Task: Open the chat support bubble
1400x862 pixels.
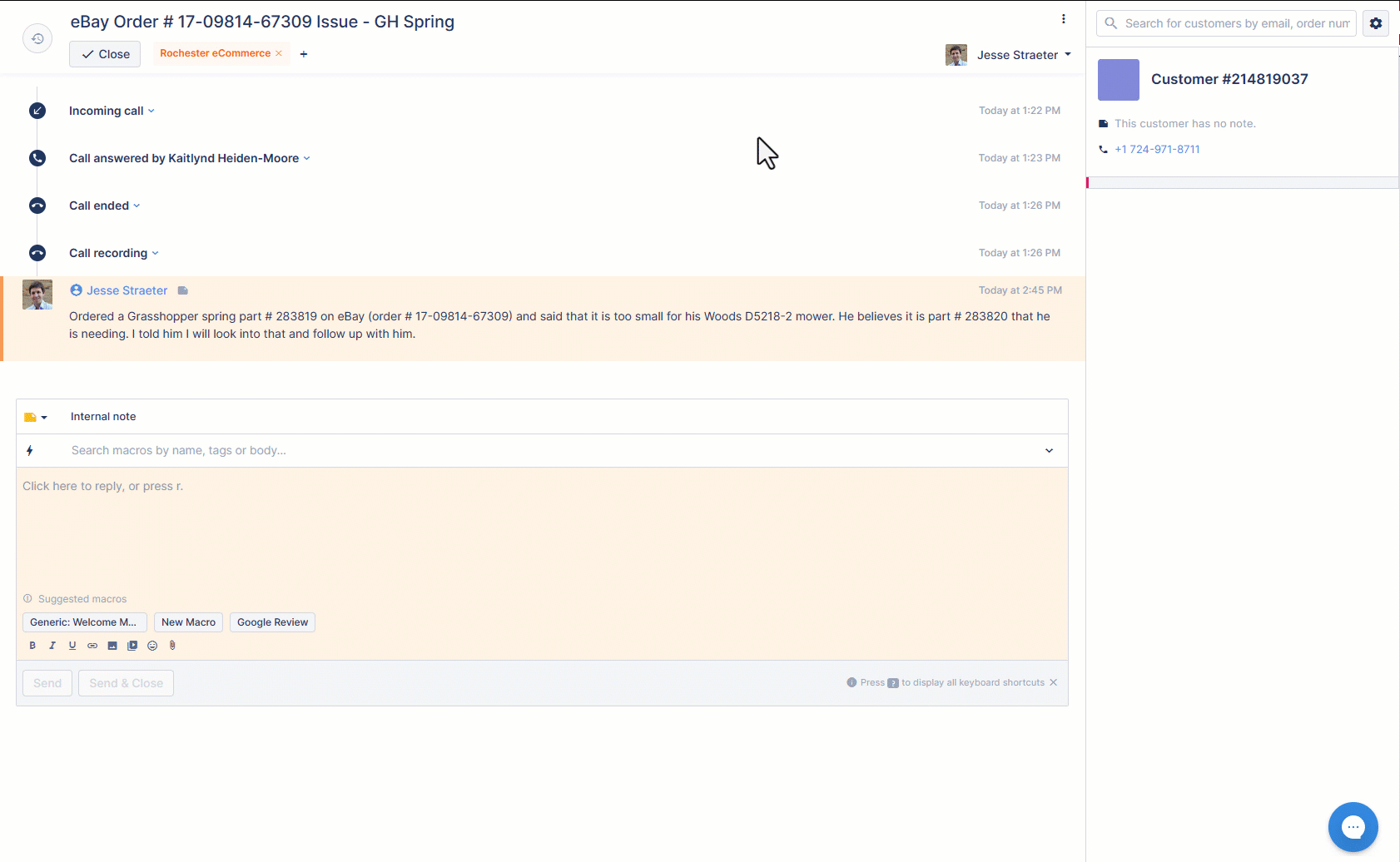Action: 1353,826
